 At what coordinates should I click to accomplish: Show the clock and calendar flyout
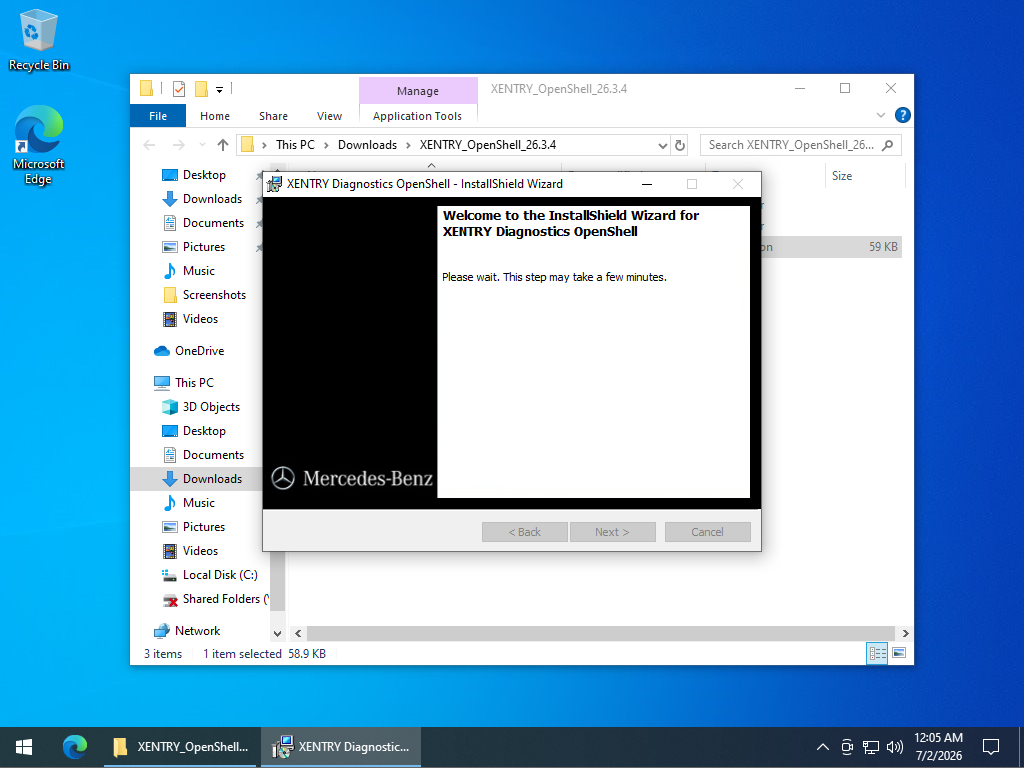click(x=938, y=746)
